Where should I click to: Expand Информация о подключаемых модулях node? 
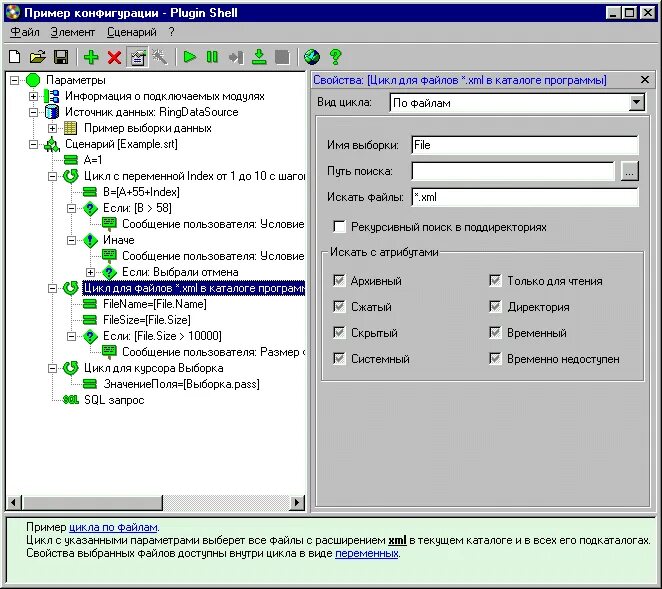(33, 96)
